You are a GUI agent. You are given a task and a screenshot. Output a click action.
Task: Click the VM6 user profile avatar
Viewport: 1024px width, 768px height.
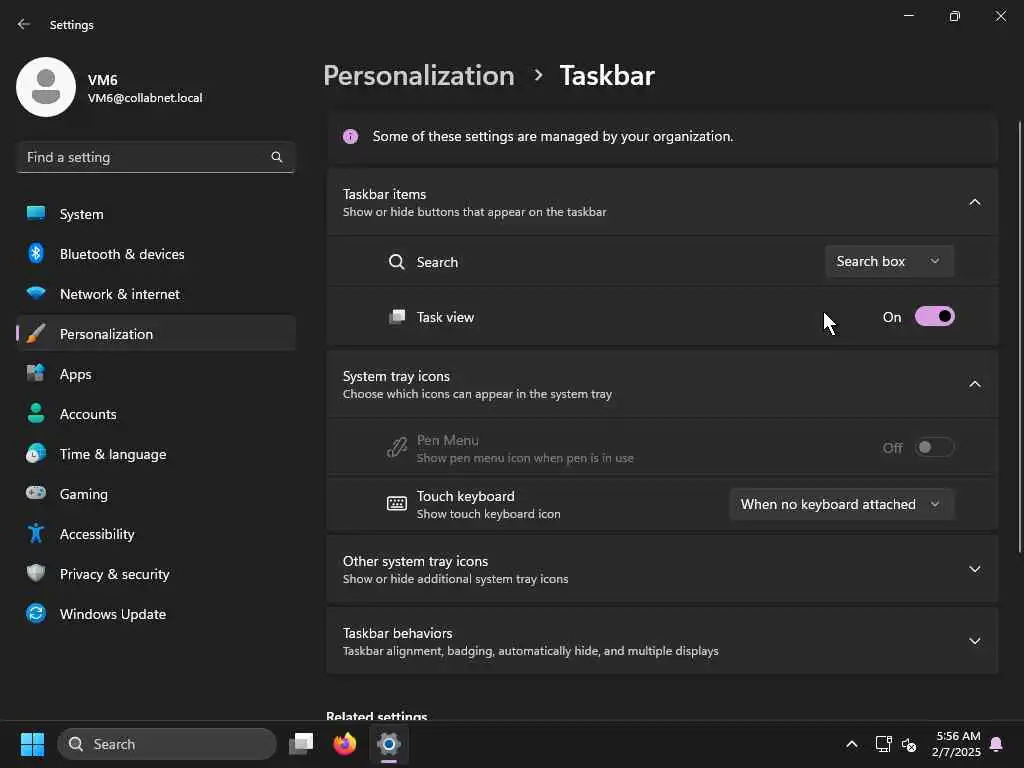coord(46,87)
